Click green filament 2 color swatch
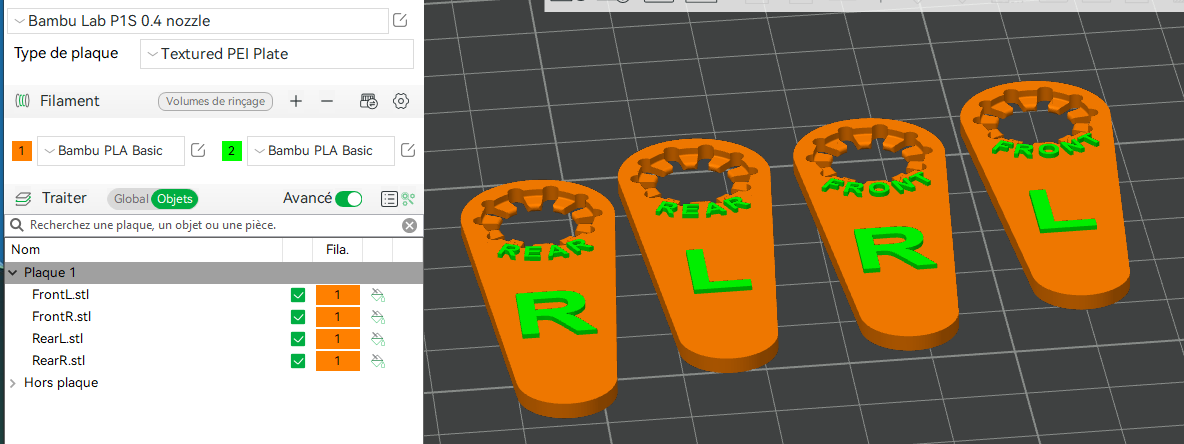The image size is (1184, 444). click(x=231, y=151)
